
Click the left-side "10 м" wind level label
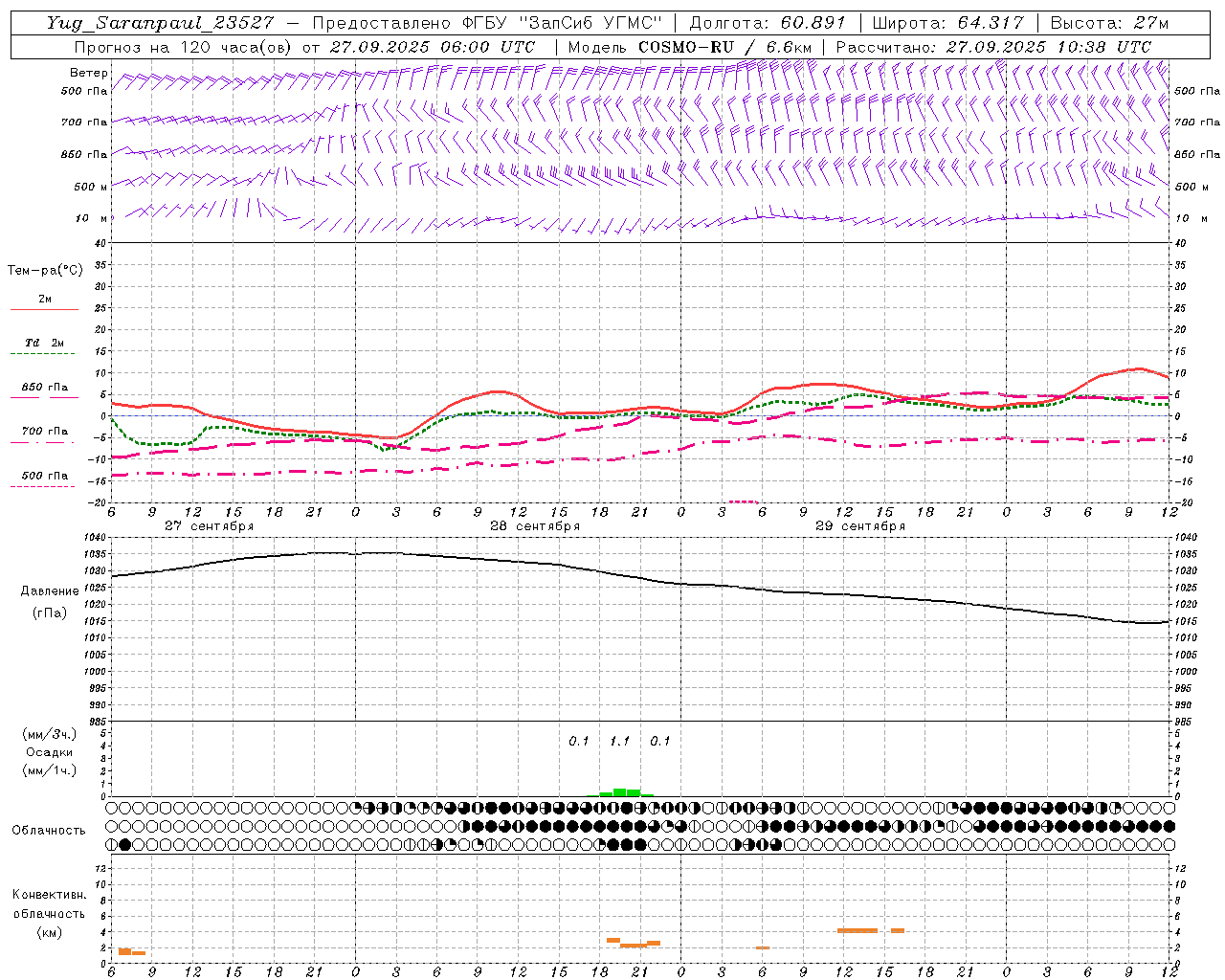[92, 218]
